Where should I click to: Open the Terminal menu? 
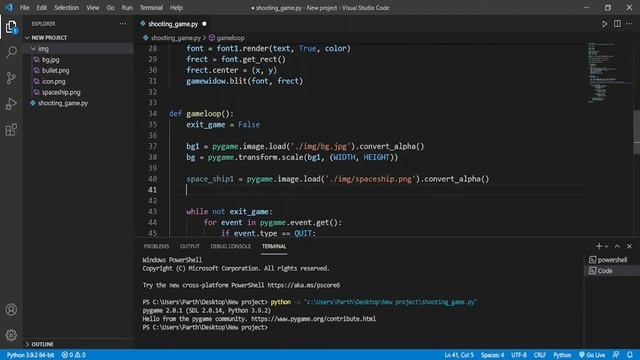151,8
